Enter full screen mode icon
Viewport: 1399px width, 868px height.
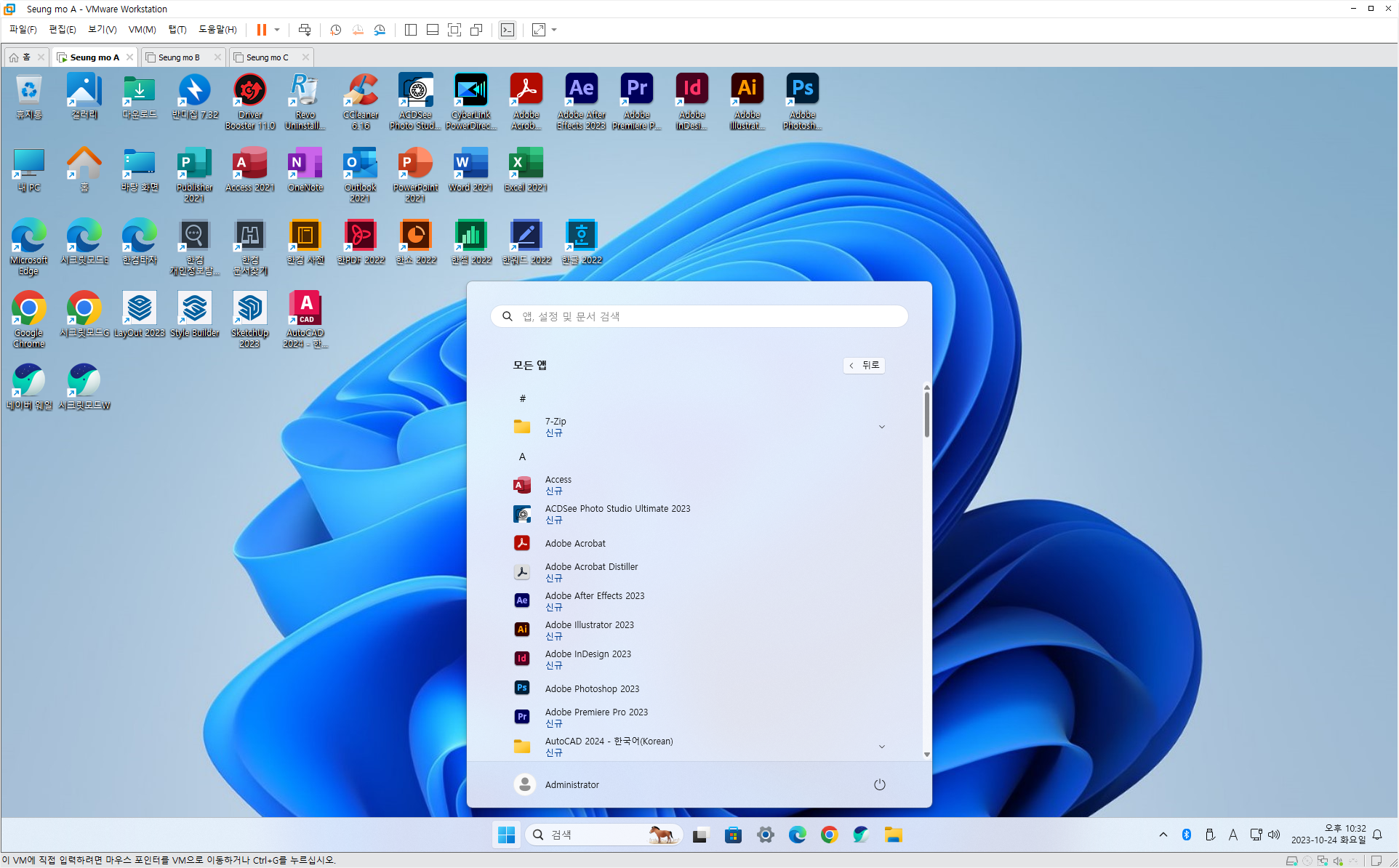(454, 30)
